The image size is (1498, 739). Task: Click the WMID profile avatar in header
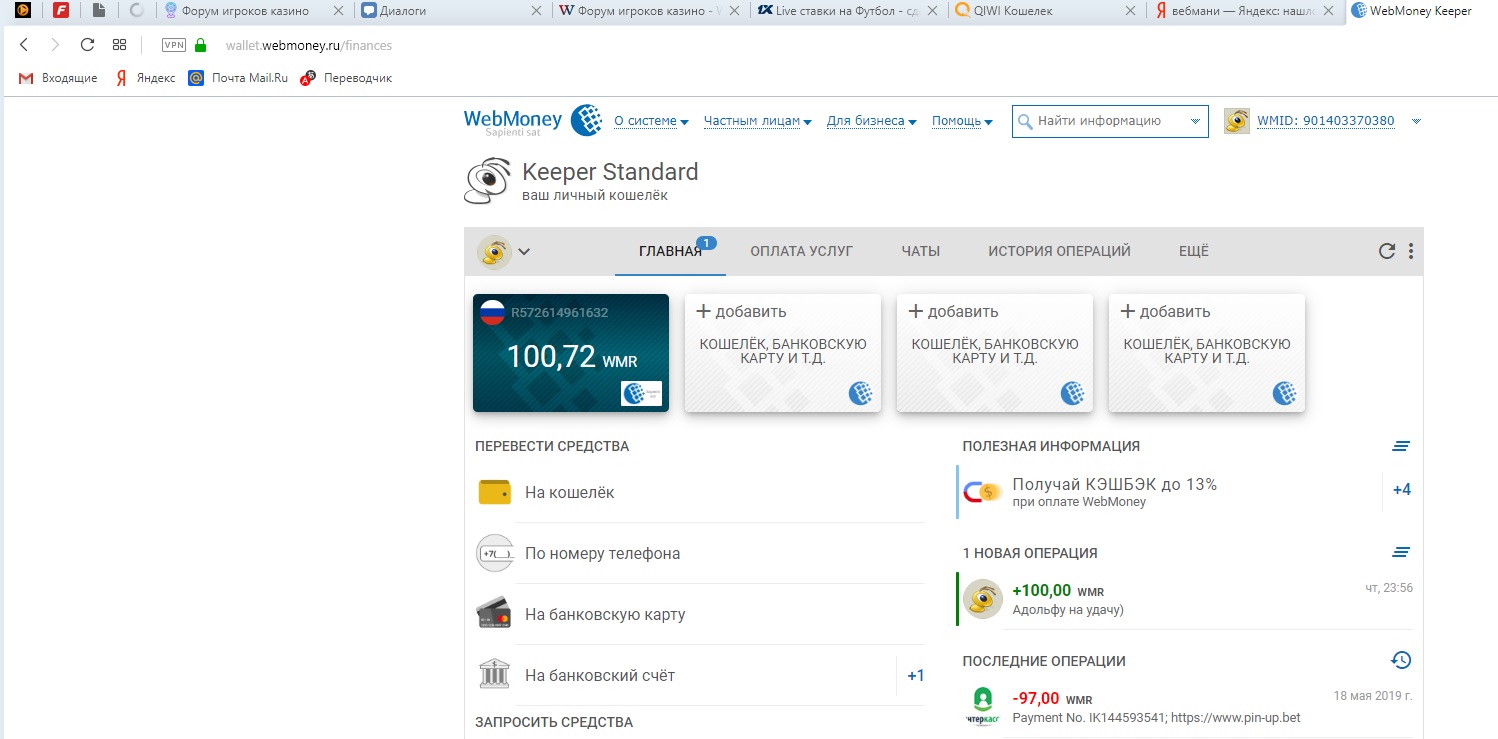[x=1237, y=121]
